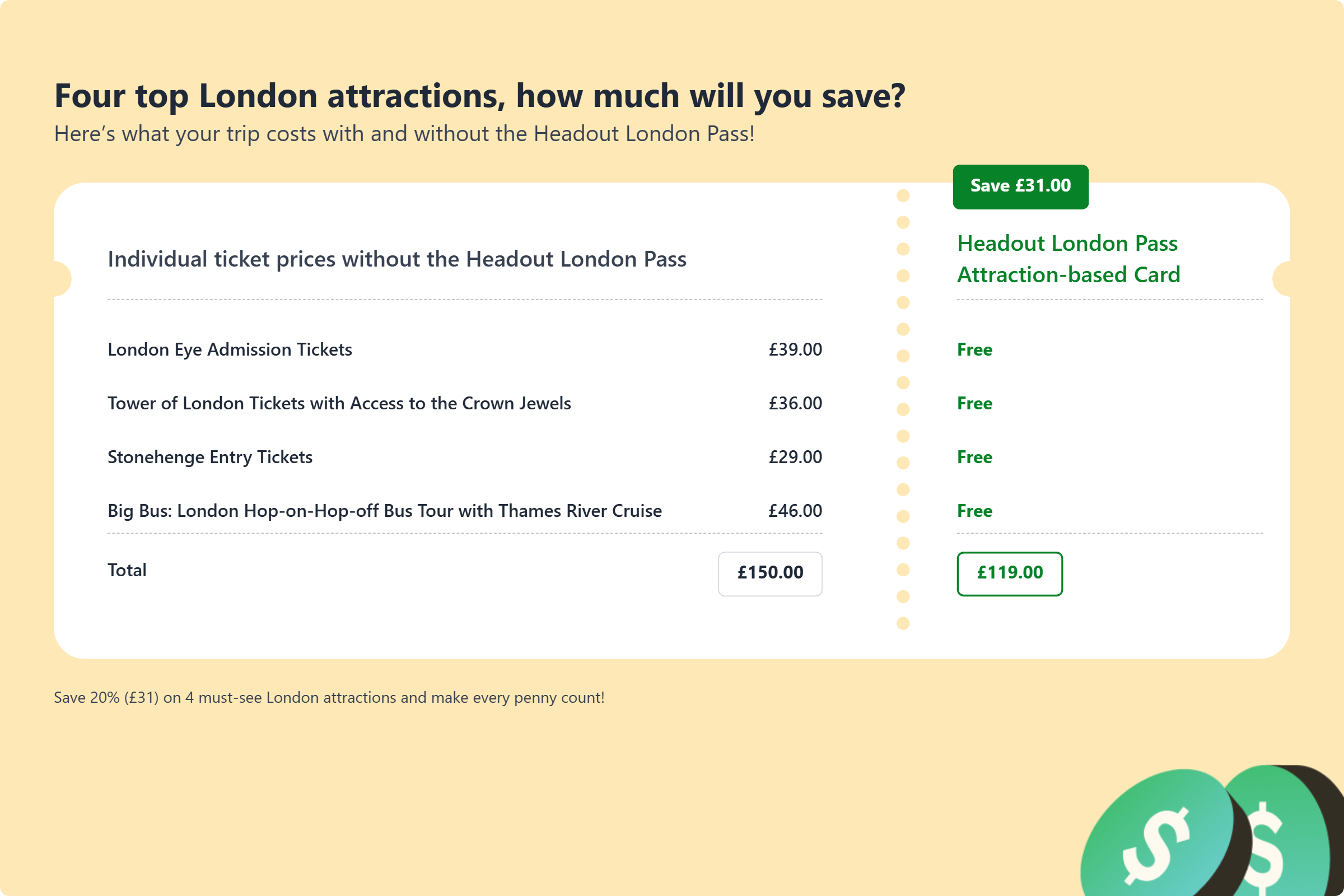Select the green £119.00 pass price box
This screenshot has width=1344, height=896.
tap(1009, 573)
